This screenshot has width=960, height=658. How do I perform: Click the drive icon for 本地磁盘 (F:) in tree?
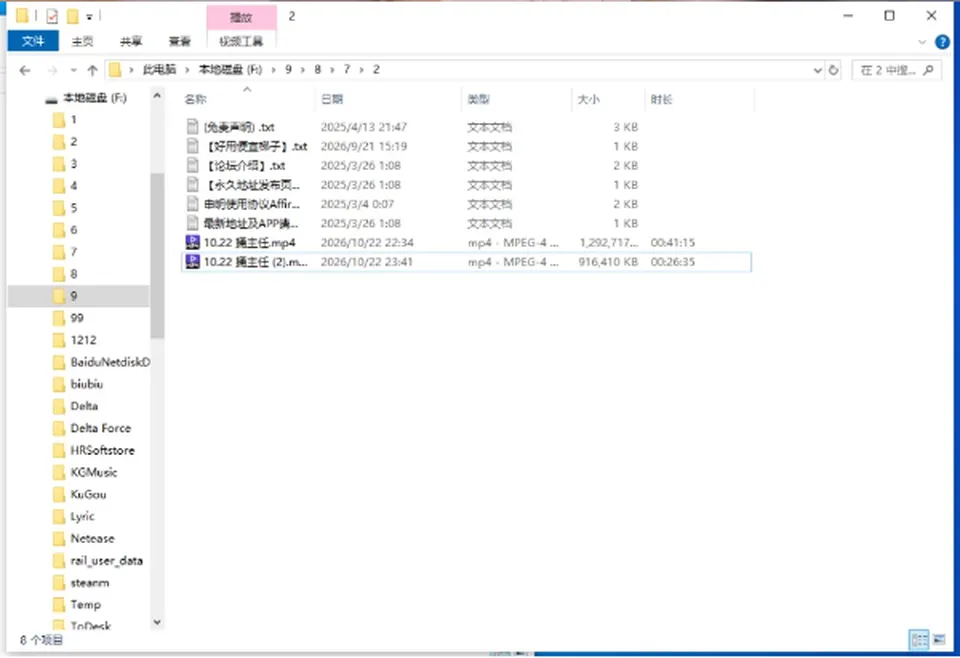pyautogui.click(x=51, y=99)
